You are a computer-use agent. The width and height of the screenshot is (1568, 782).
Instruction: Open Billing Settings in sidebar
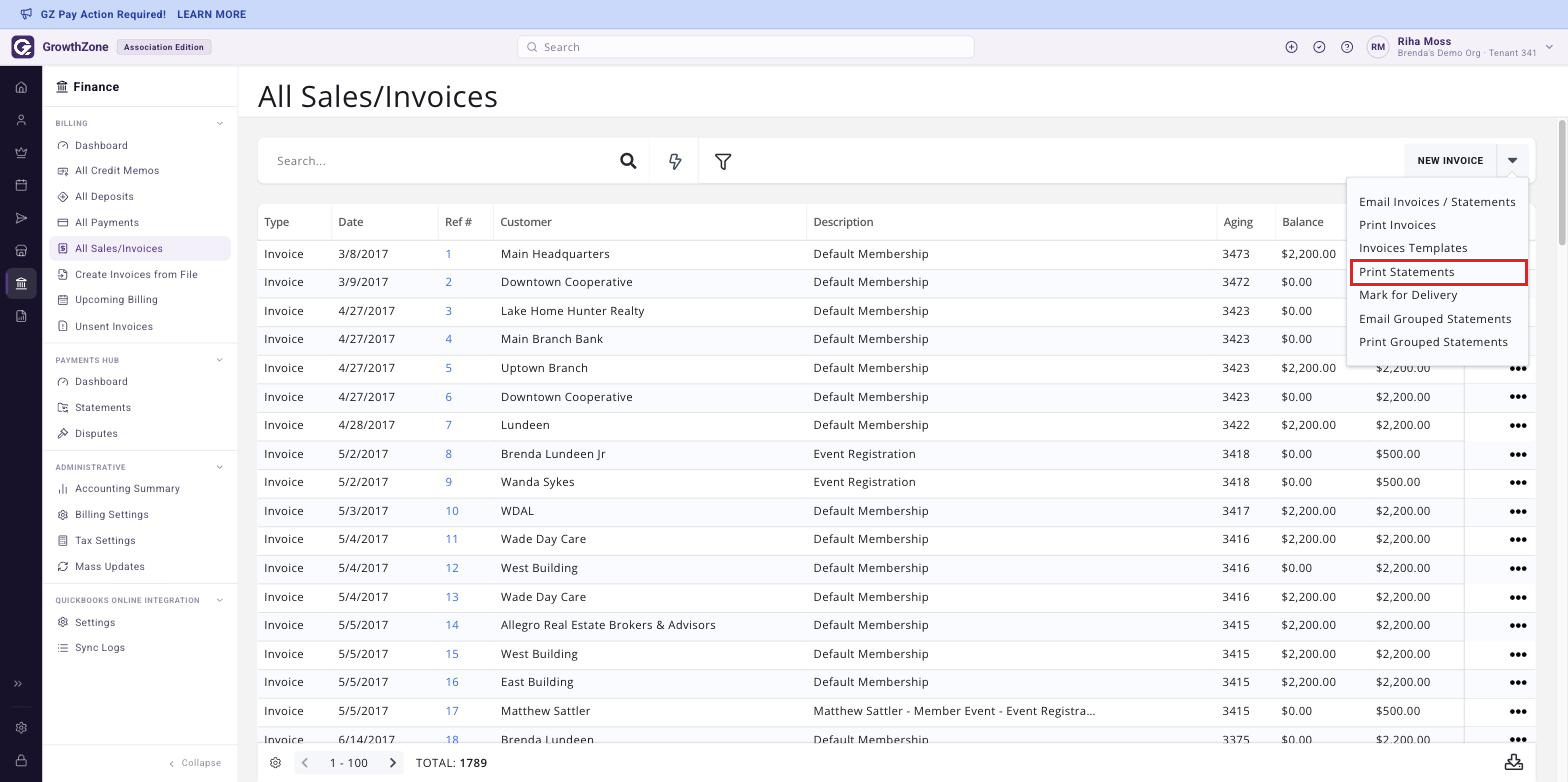[x=111, y=515]
